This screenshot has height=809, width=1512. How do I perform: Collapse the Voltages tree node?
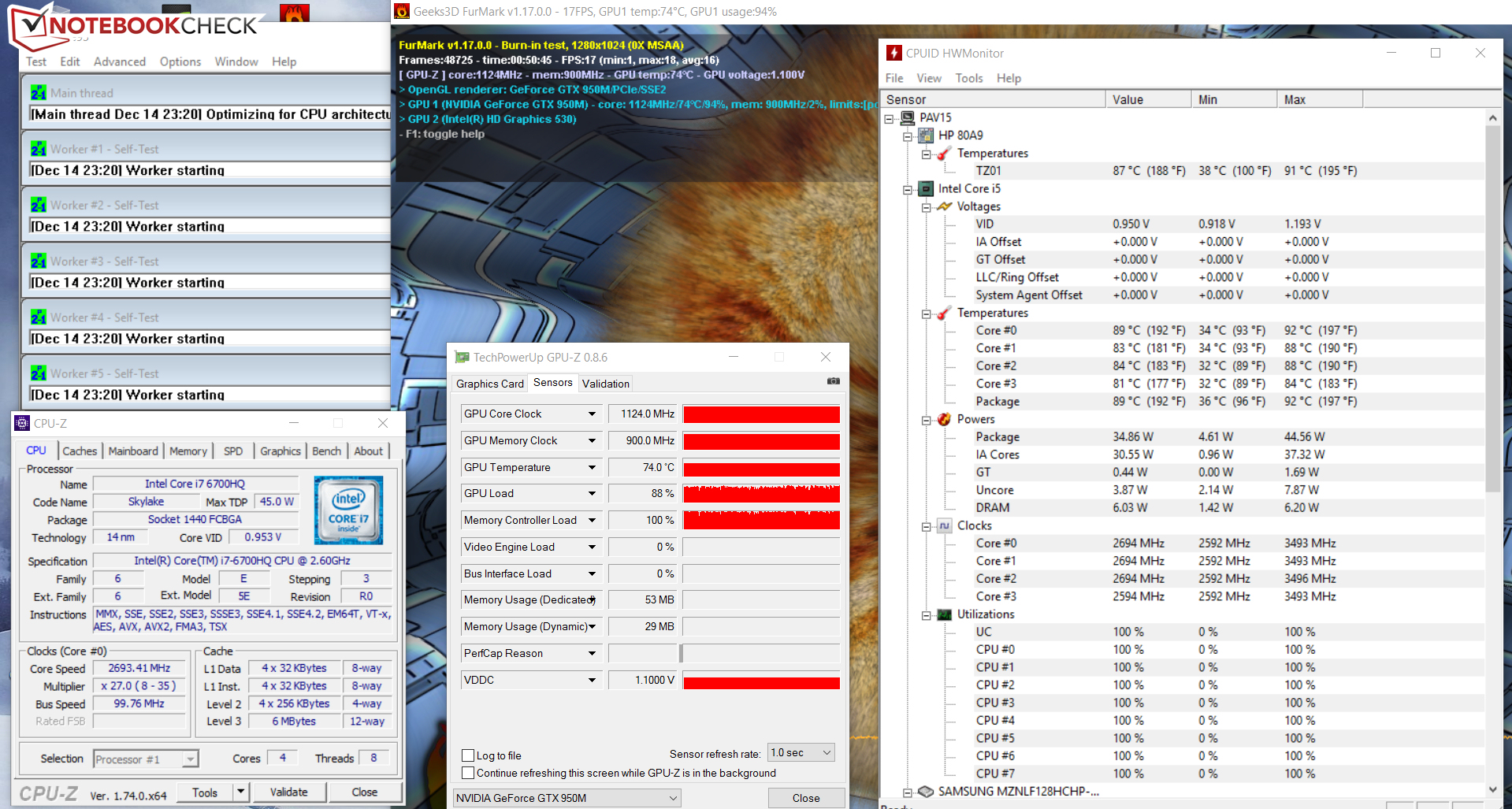point(926,207)
